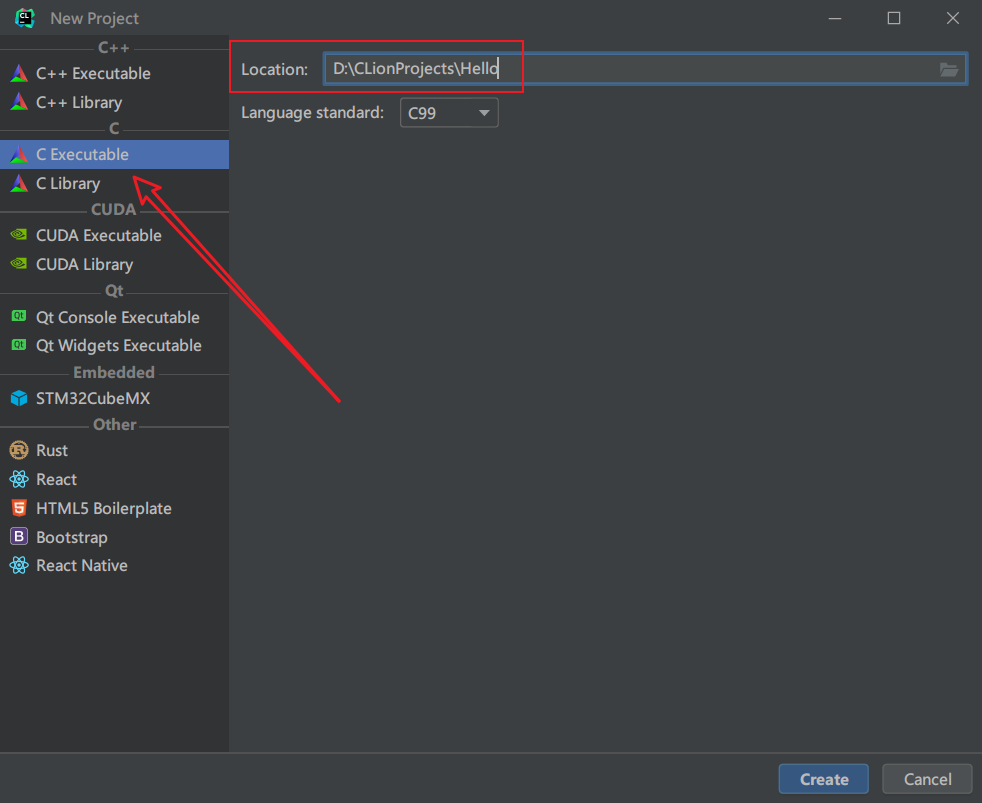Open the Language standard C99 dropdown
The width and height of the screenshot is (982, 803).
[x=449, y=113]
